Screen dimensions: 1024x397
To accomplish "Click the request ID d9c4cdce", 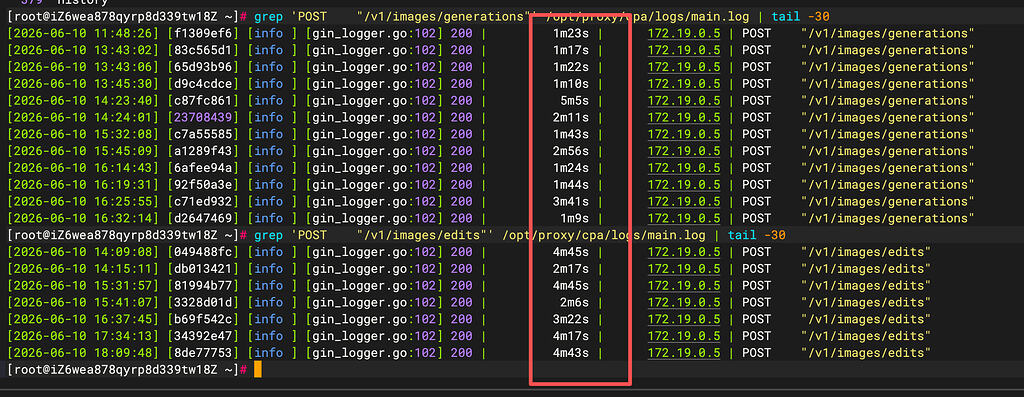I will coord(204,84).
